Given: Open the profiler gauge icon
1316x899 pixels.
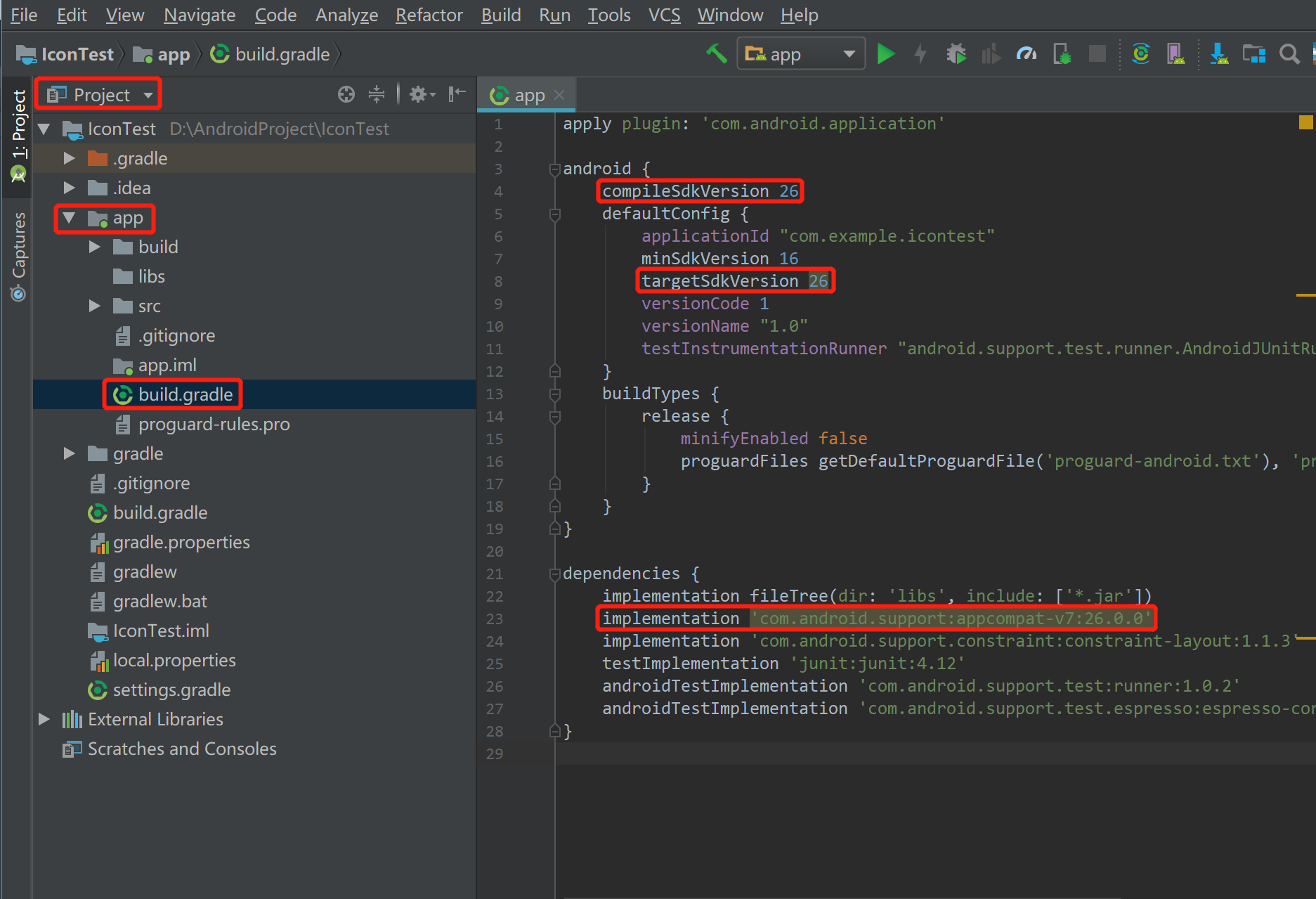Looking at the screenshot, I should point(1027,53).
